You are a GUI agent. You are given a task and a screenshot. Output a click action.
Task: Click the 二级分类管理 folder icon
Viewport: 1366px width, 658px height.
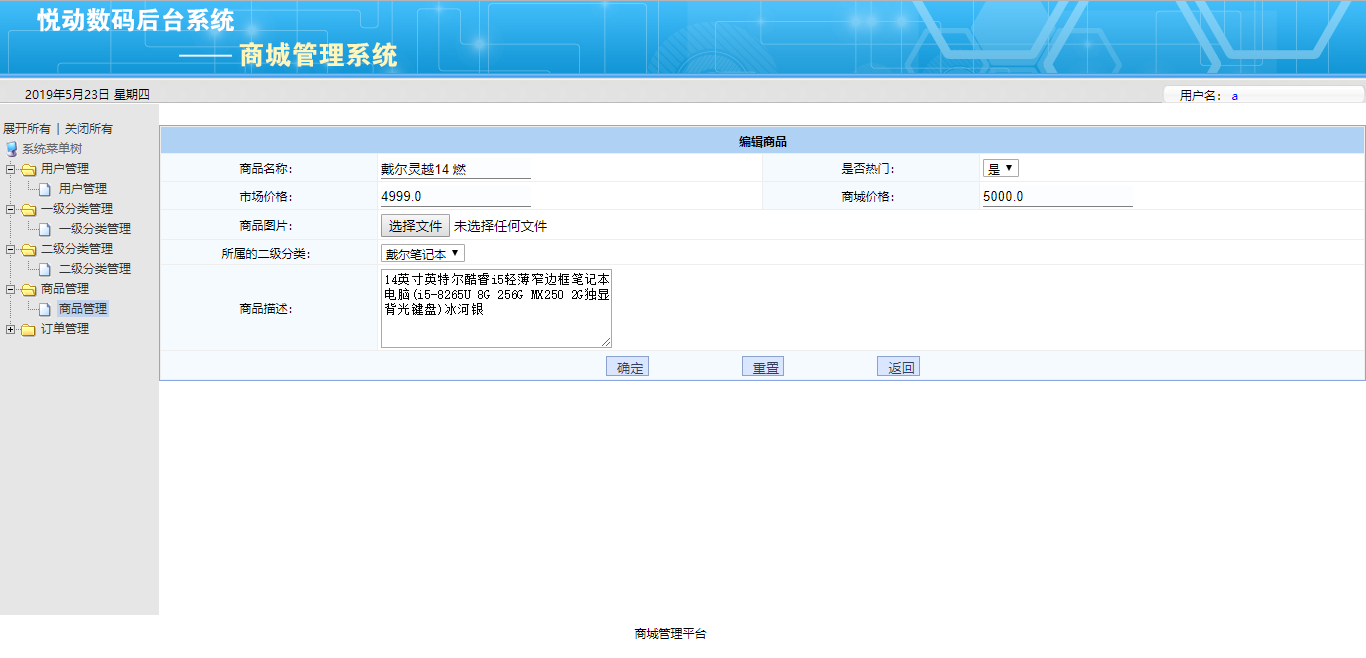point(29,249)
